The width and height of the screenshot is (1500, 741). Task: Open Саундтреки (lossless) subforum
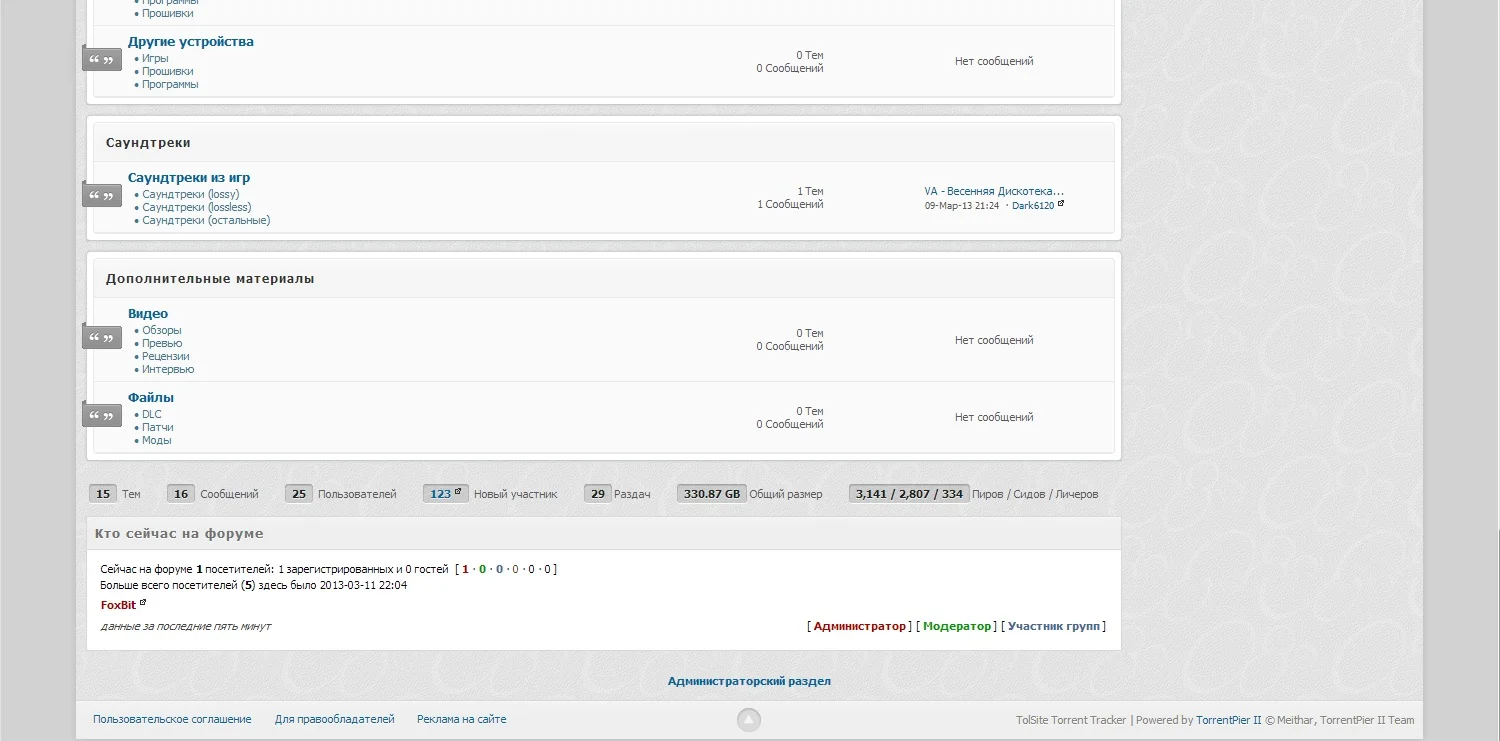click(197, 207)
